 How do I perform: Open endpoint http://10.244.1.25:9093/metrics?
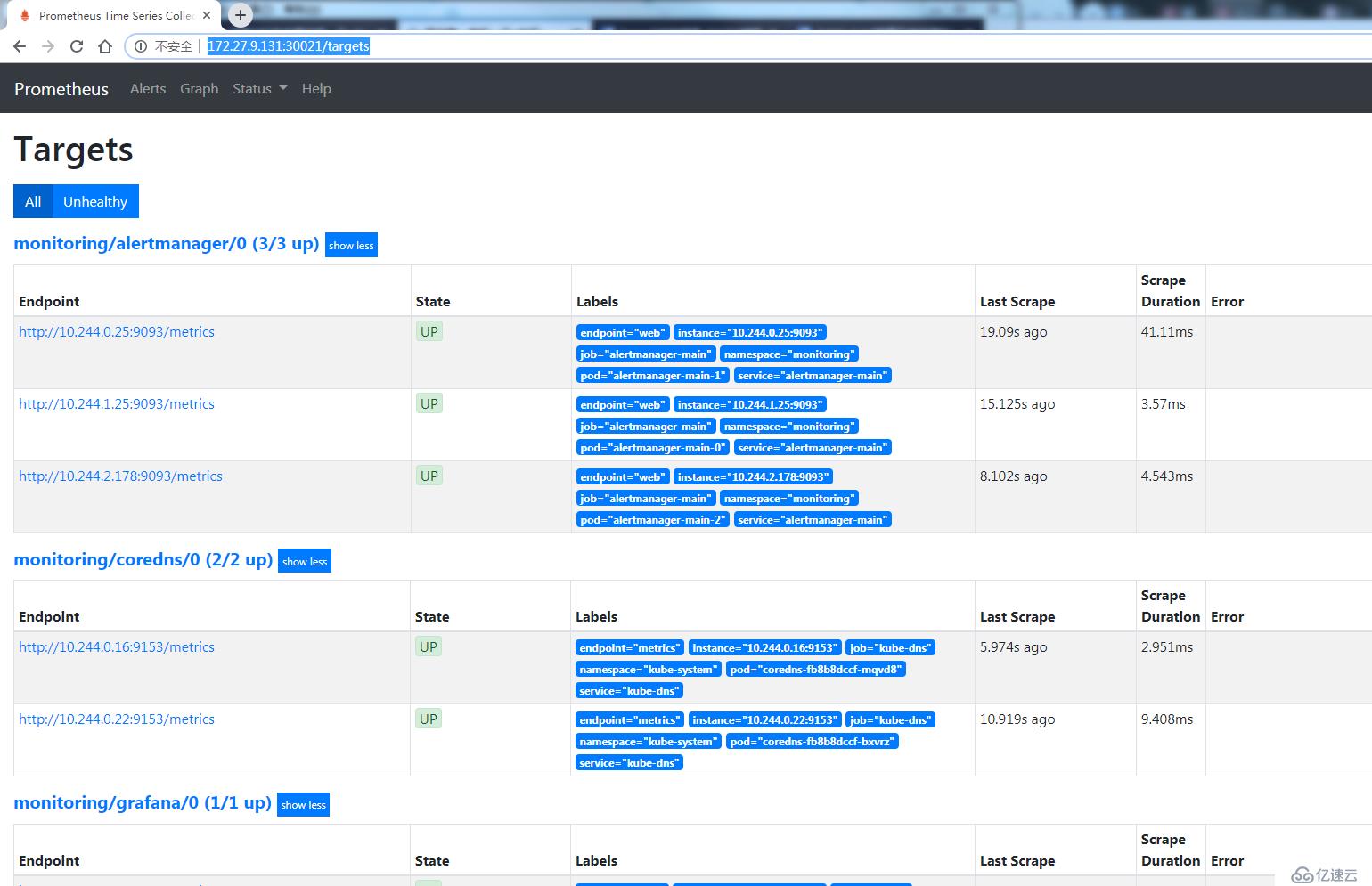click(x=117, y=404)
